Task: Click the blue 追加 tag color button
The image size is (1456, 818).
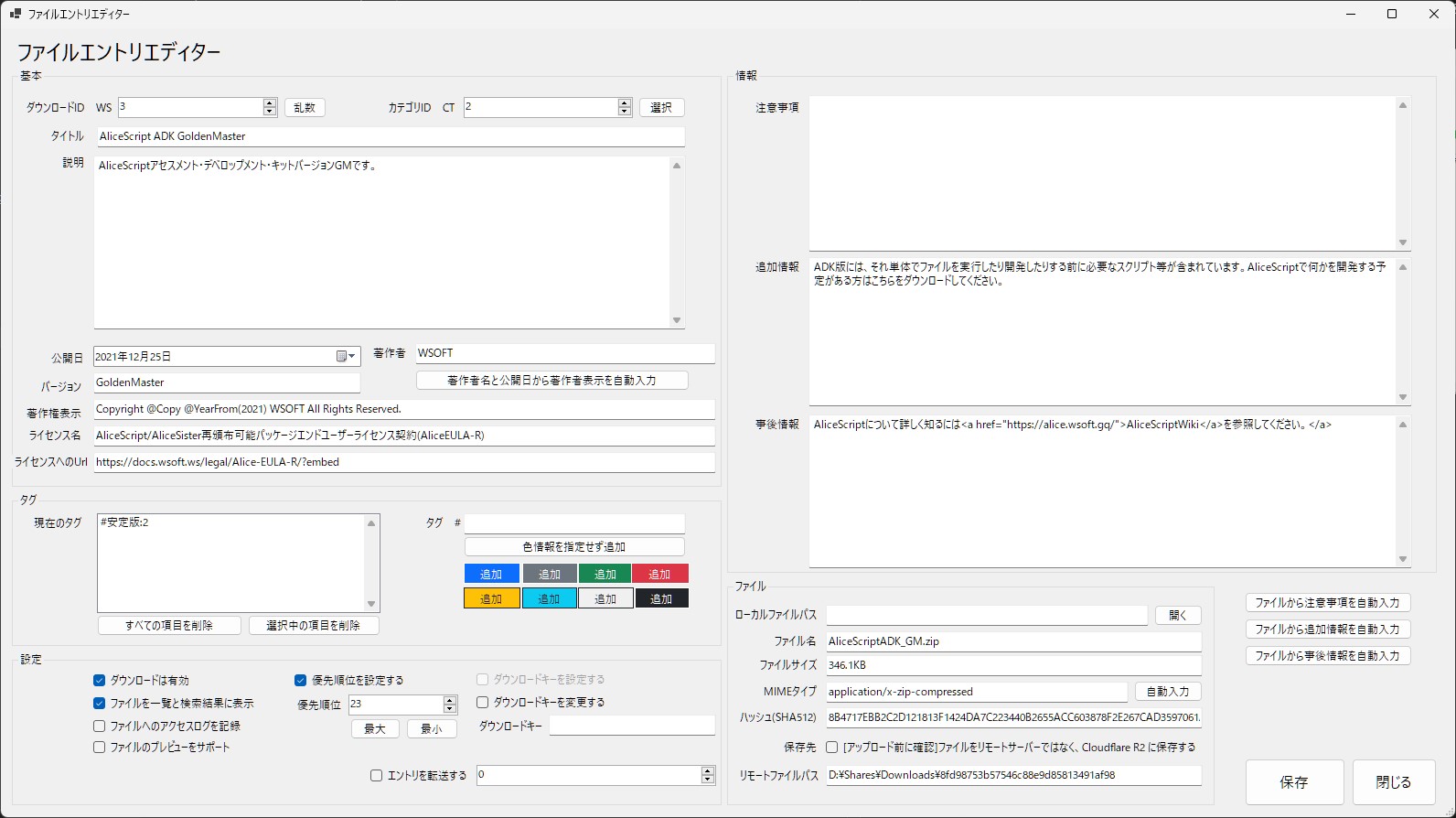Action: 492,575
